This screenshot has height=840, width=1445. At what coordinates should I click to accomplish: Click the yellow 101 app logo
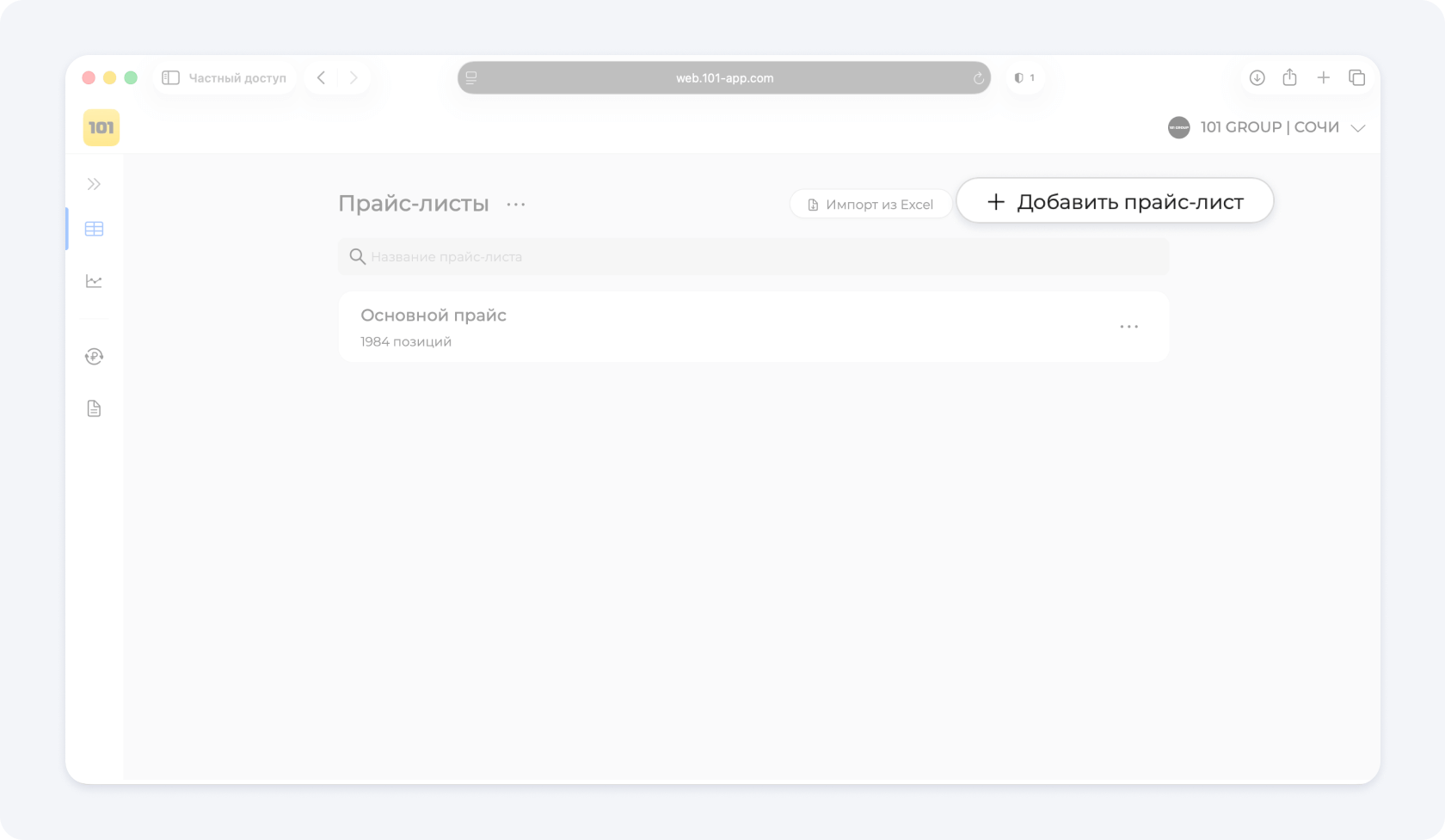(101, 128)
